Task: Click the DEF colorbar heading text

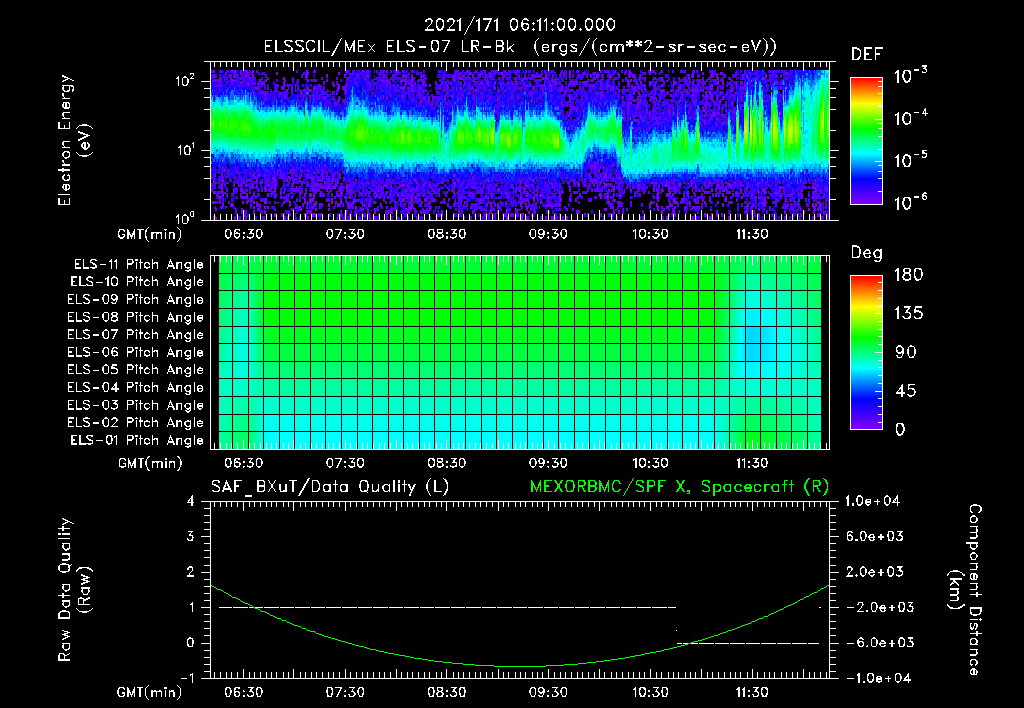Action: coord(867,54)
